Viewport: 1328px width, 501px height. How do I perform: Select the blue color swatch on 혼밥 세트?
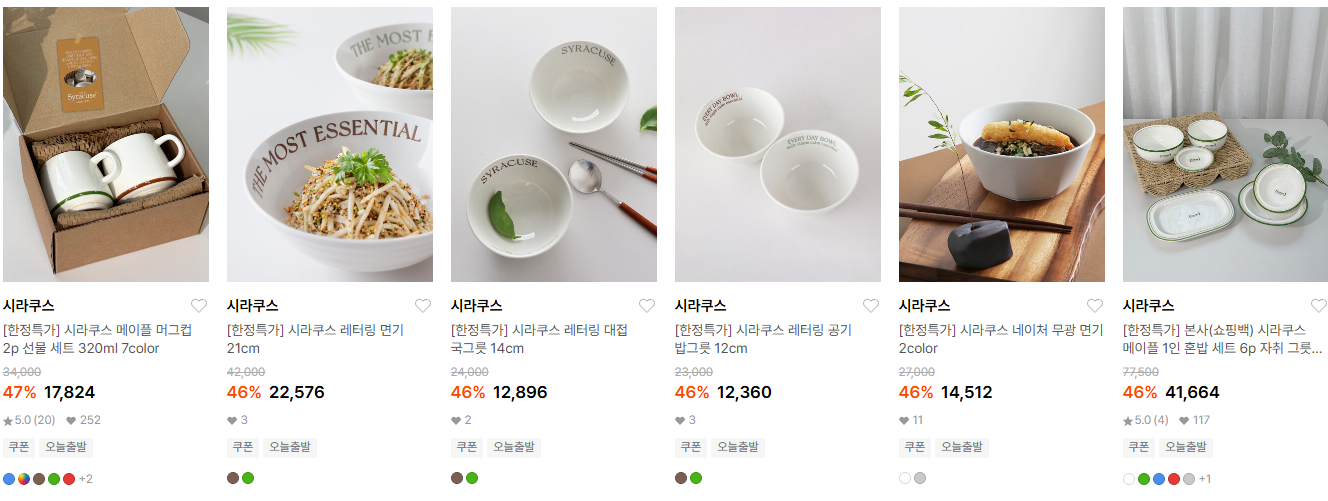[x=1159, y=479]
